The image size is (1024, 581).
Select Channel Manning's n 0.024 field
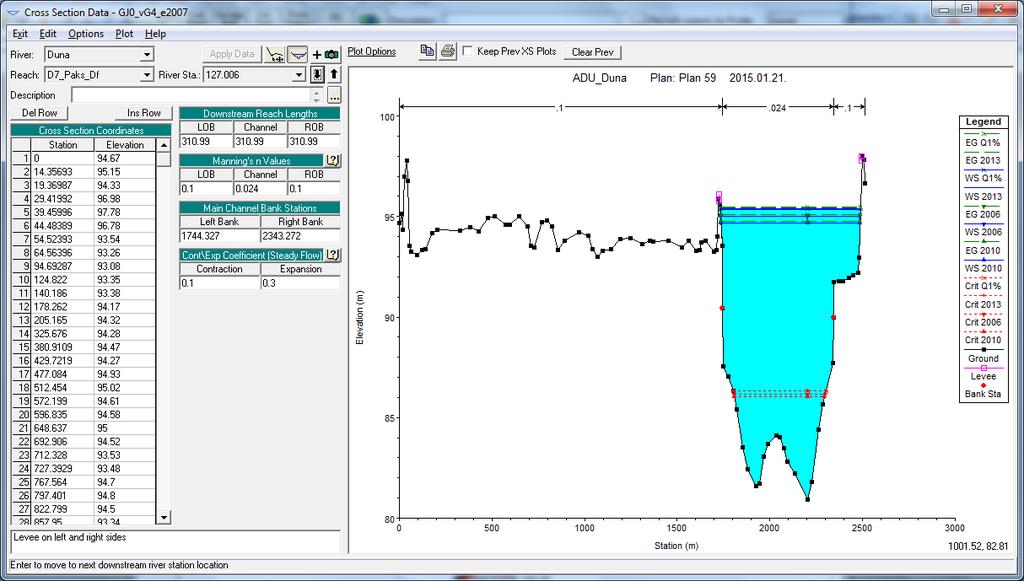click(x=260, y=189)
